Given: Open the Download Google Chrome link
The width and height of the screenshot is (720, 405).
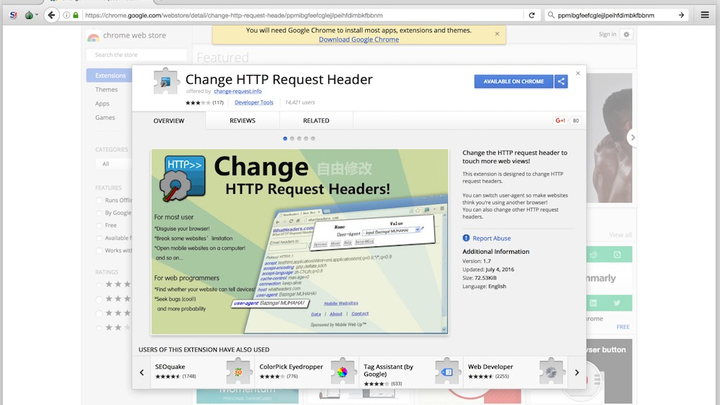Looking at the screenshot, I should point(359,39).
